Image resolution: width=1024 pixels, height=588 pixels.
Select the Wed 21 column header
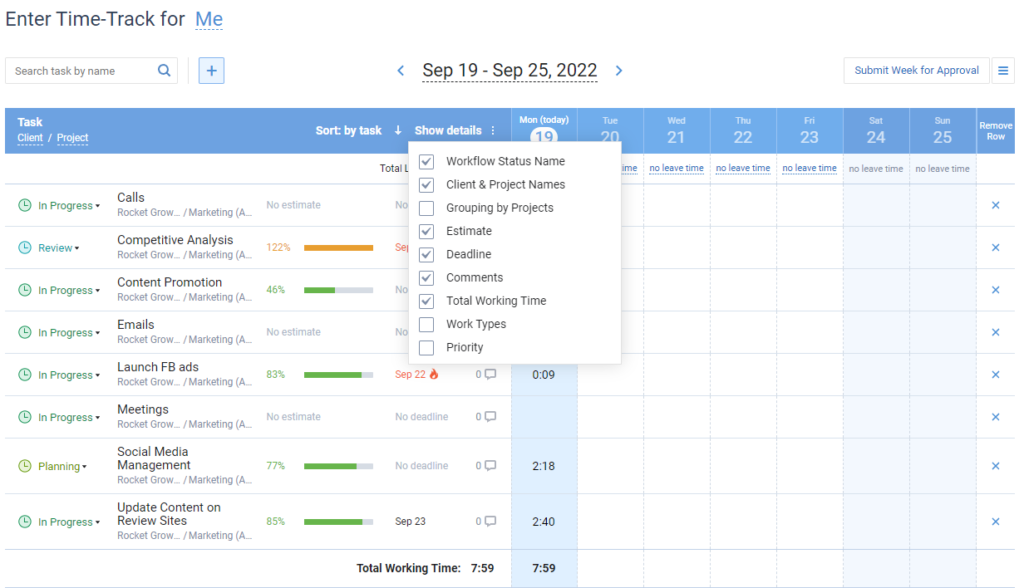(676, 128)
